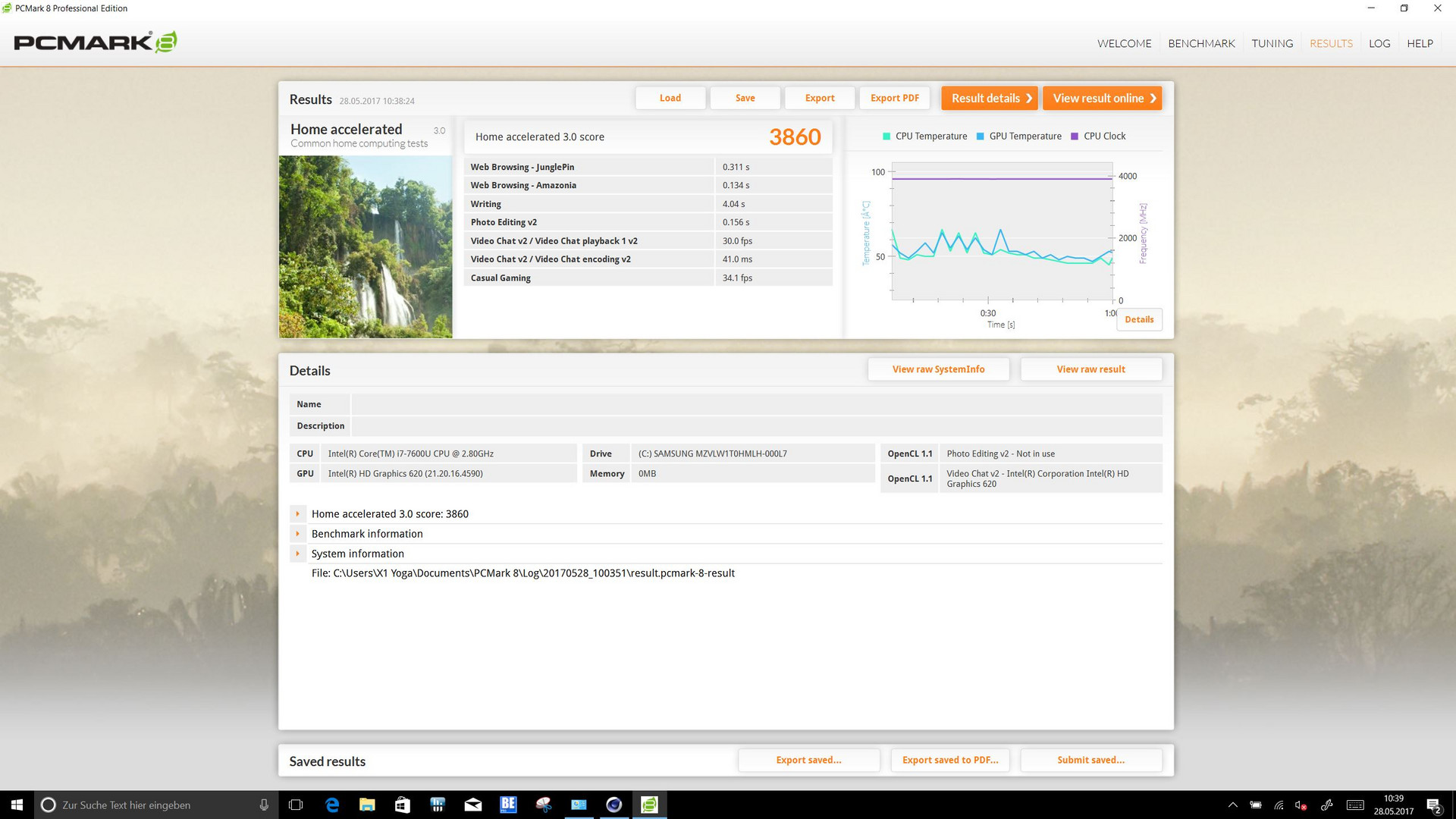Open the TUNING tab

click(x=1272, y=43)
